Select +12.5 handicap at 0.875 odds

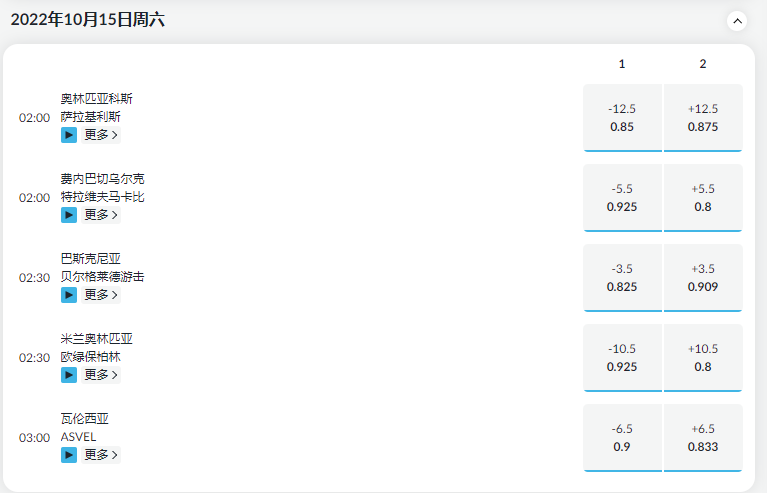pos(703,118)
